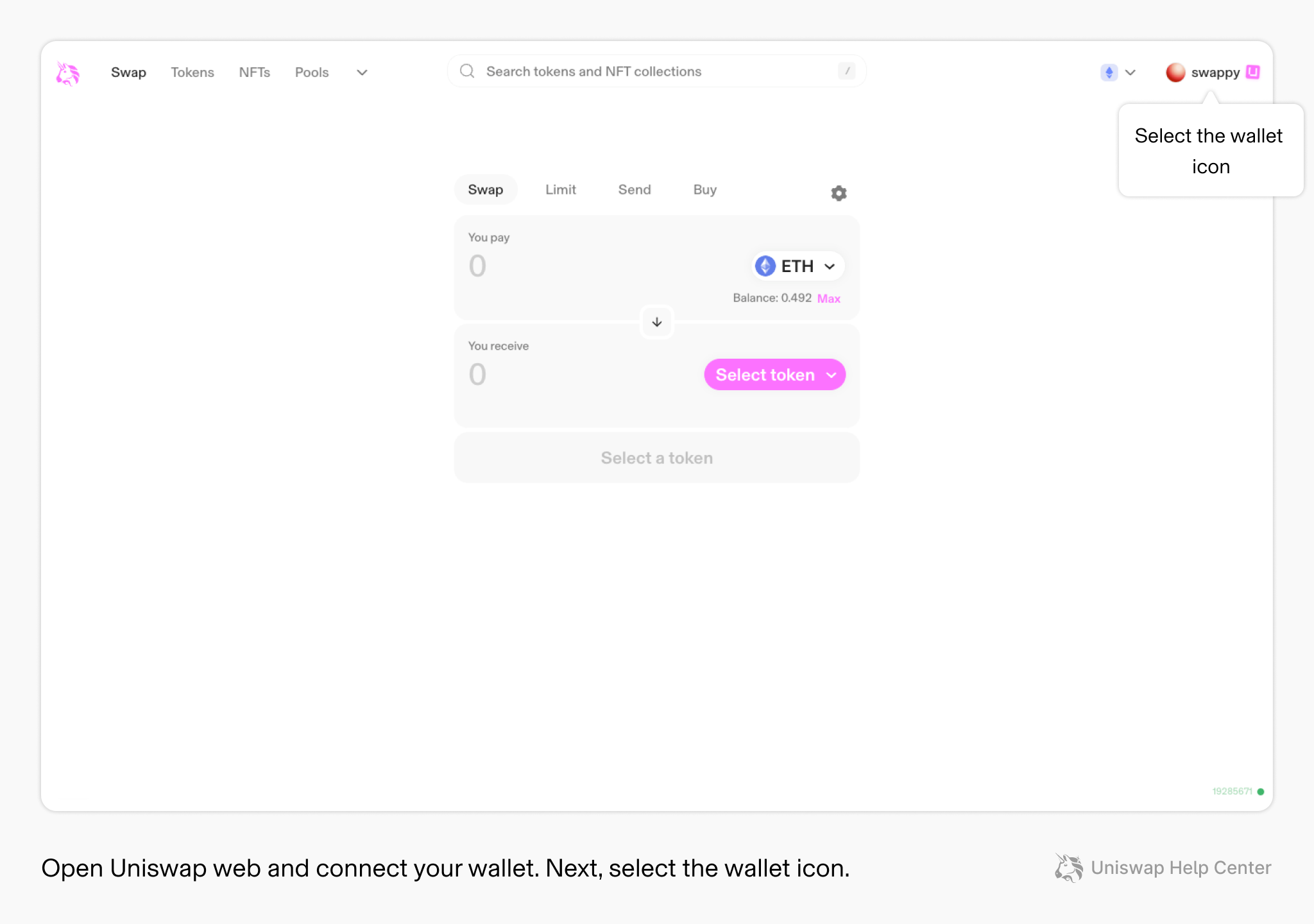Image resolution: width=1314 pixels, height=924 pixels.
Task: Open the NFTs page
Action: click(255, 73)
